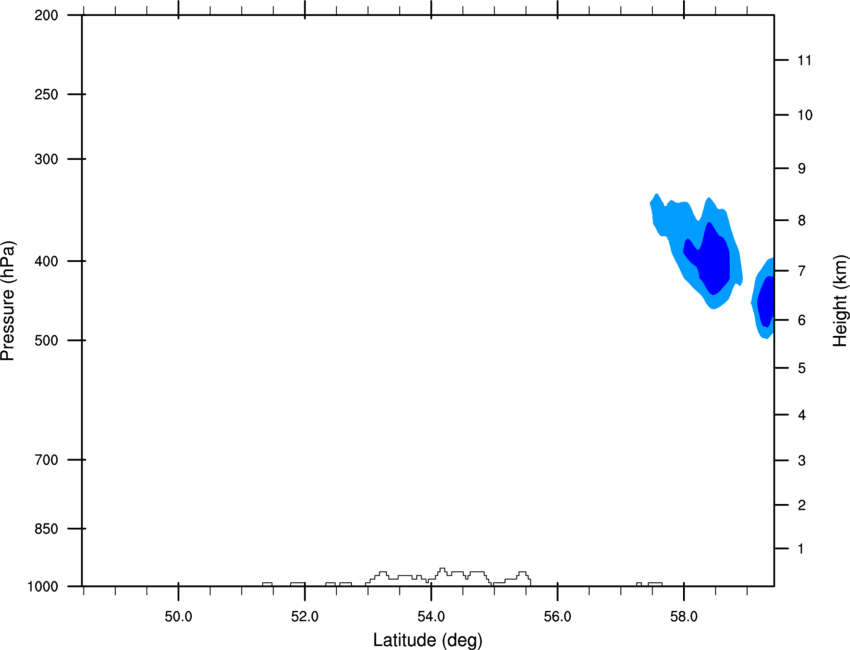The width and height of the screenshot is (850, 650).
Task: Pick the 3 km height label
Action: click(802, 461)
